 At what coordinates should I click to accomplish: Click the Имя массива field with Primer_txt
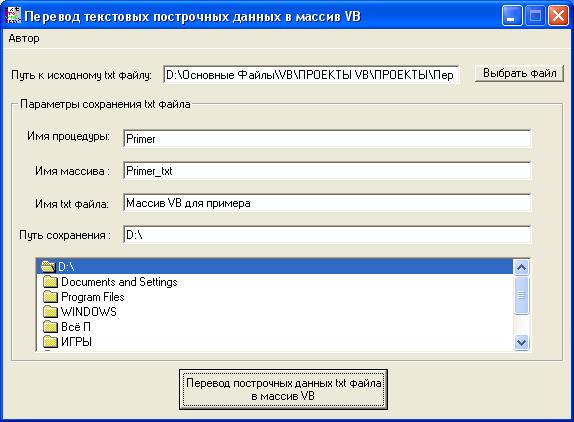(x=327, y=171)
